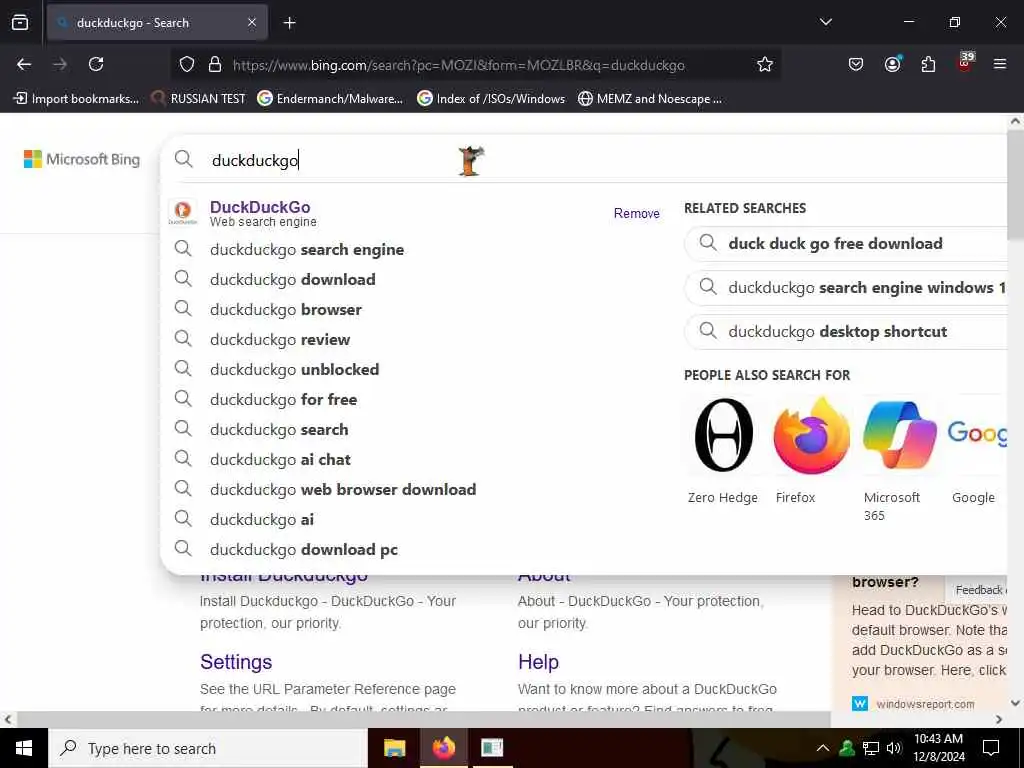Open Windows Start menu
This screenshot has width=1024, height=768.
[24, 748]
